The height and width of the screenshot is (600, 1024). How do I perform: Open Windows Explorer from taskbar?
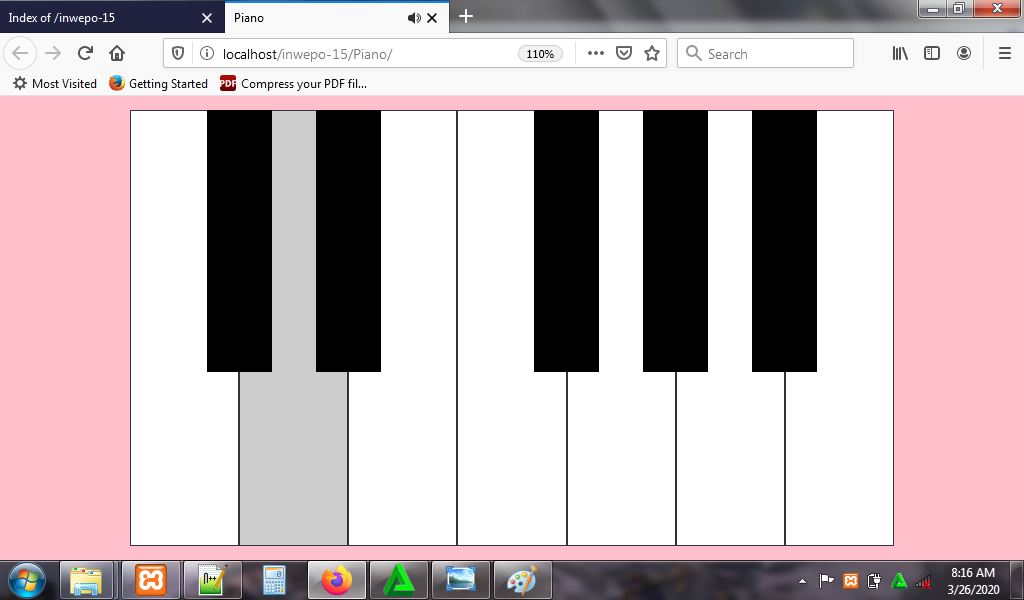87,580
